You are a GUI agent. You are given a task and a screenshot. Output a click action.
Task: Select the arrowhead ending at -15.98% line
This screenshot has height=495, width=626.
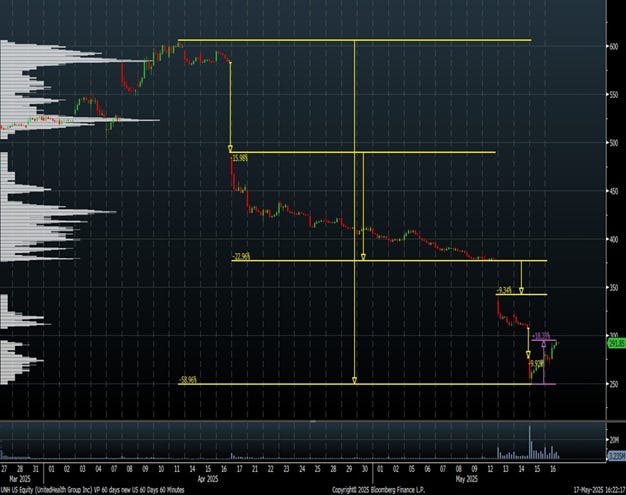[230, 149]
